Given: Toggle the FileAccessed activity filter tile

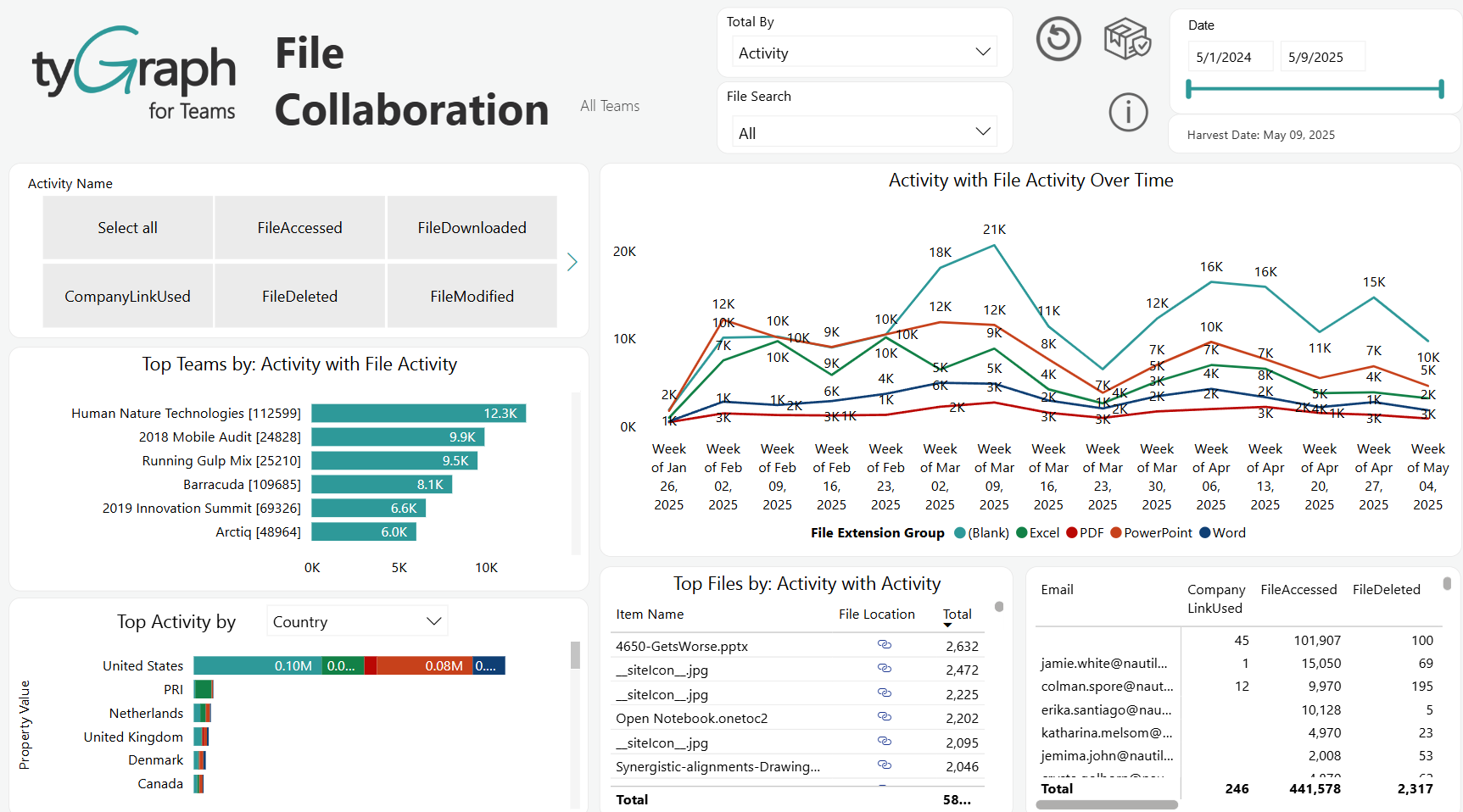Looking at the screenshot, I should point(299,227).
